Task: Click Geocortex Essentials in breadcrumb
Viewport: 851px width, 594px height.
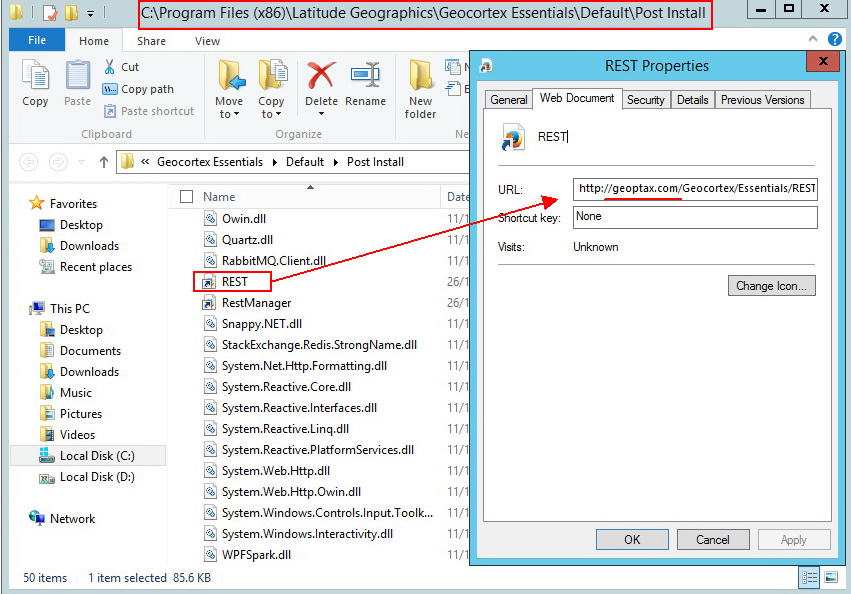Action: point(209,162)
